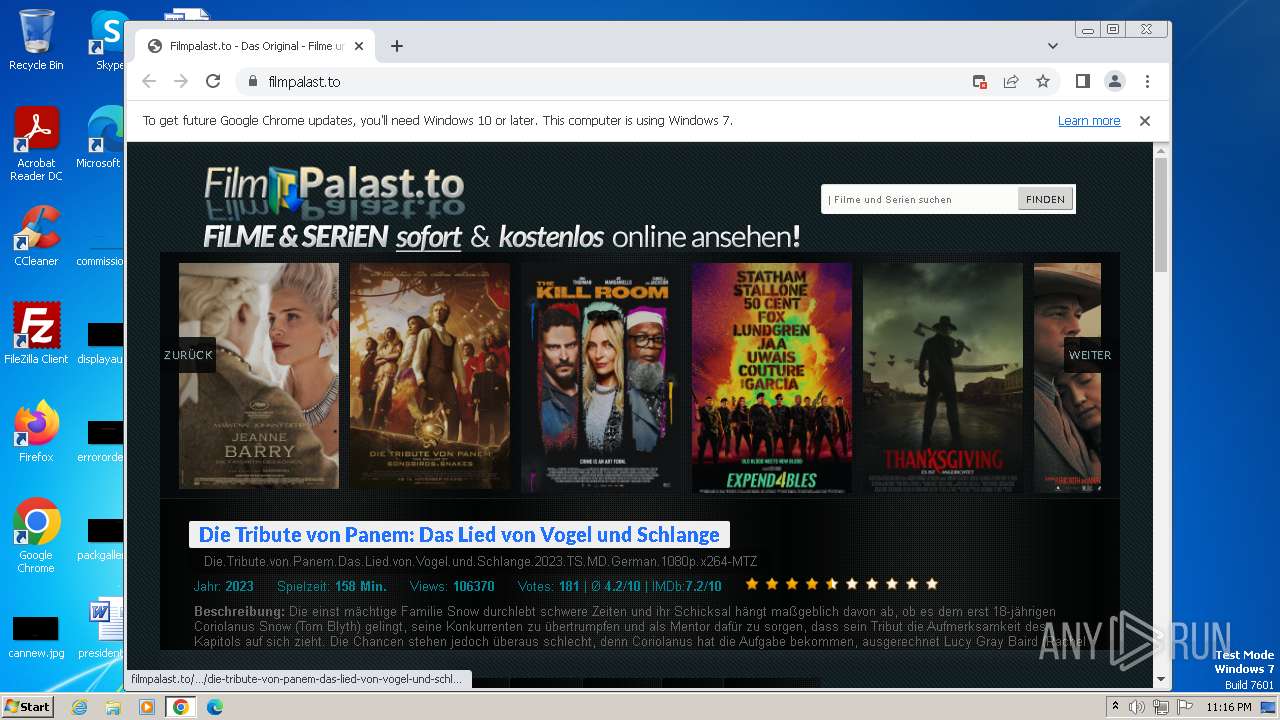Image resolution: width=1280 pixels, height=720 pixels.
Task: Click the WEITER carousel button
Action: [1090, 355]
